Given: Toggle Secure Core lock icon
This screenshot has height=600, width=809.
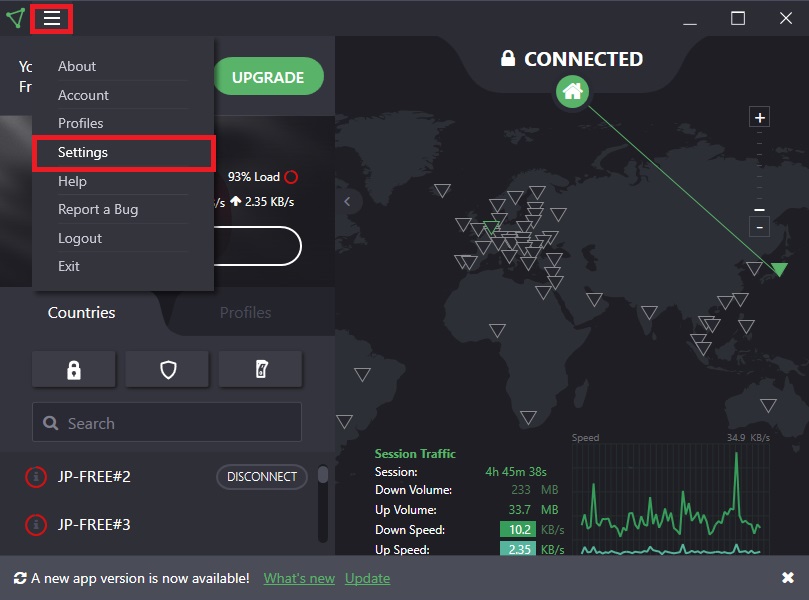Looking at the screenshot, I should tap(74, 369).
